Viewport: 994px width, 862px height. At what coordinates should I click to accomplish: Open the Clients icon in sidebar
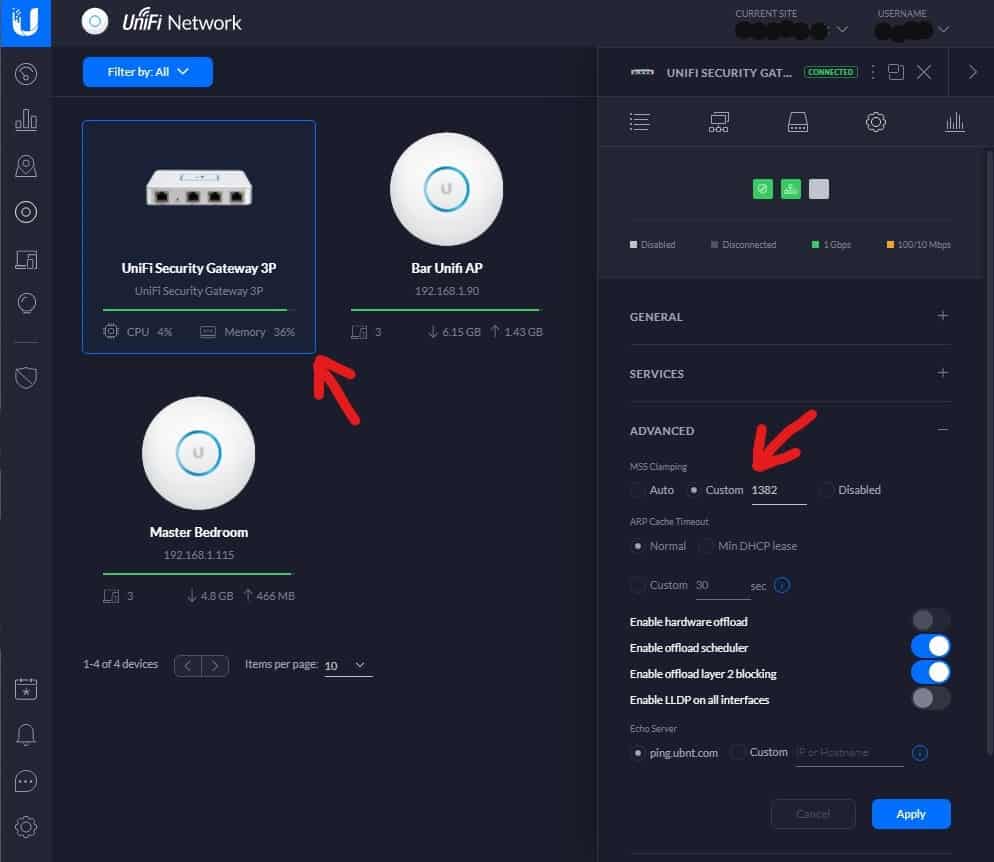point(25,259)
